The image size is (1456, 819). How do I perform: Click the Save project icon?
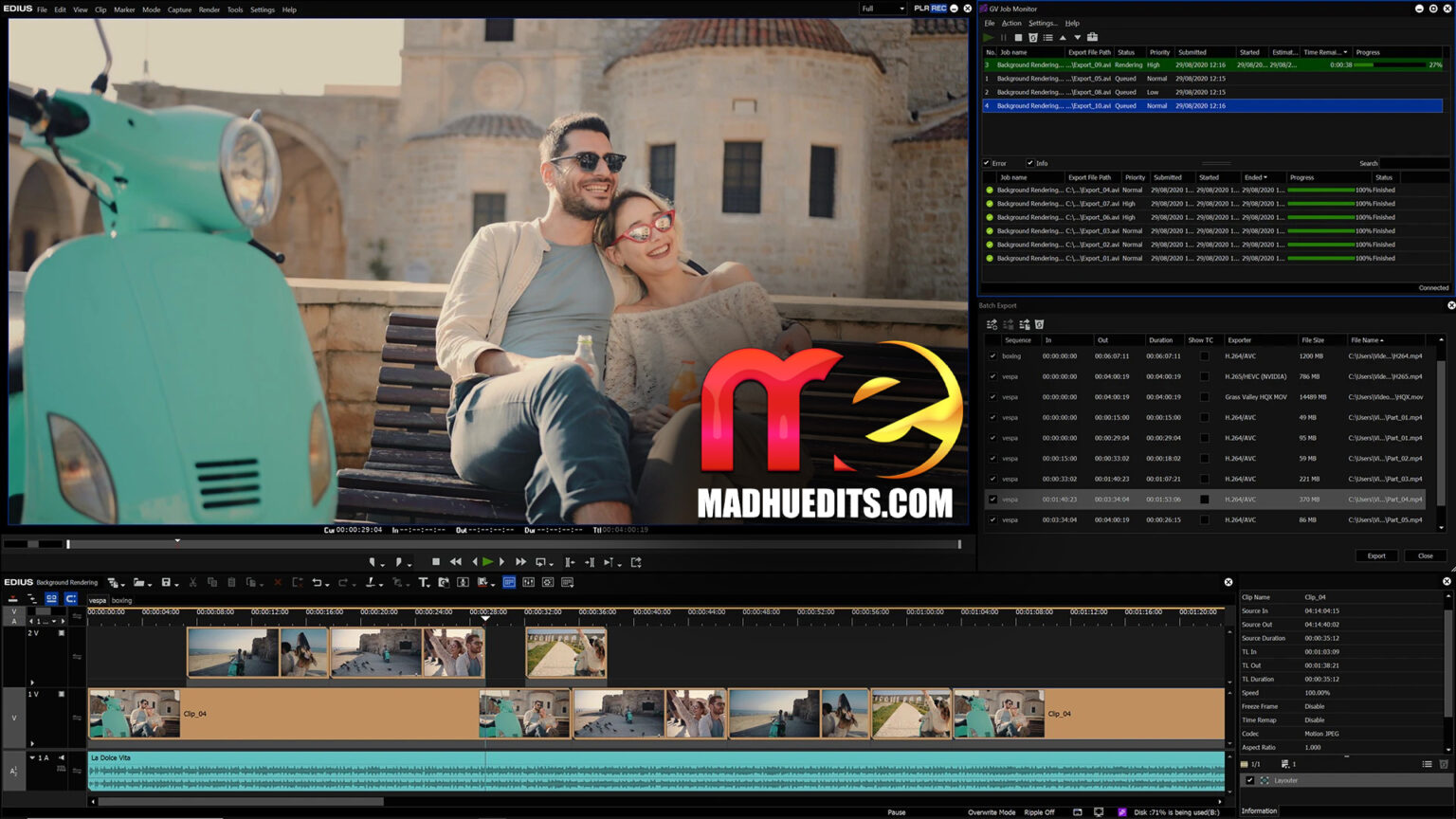[167, 582]
